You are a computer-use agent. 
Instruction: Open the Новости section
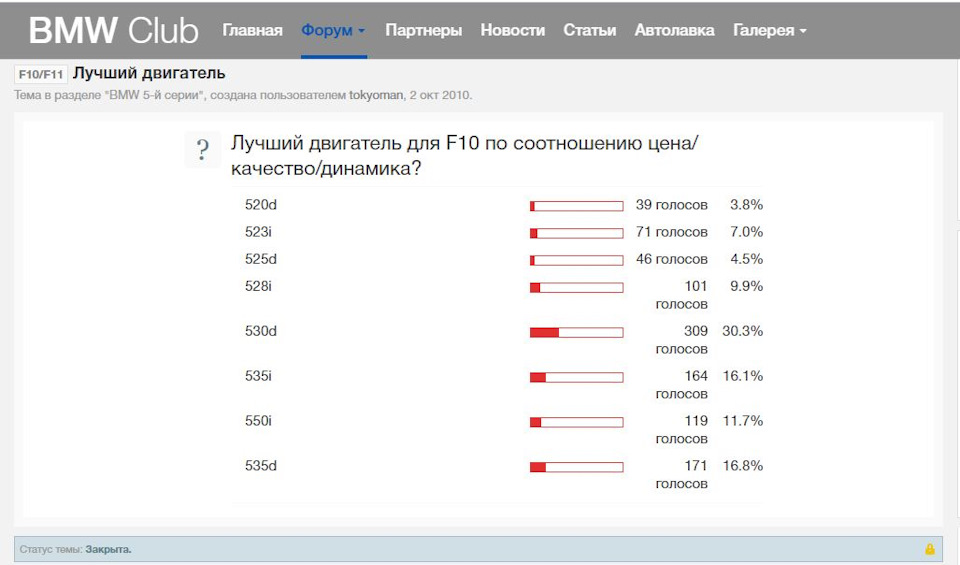tap(512, 30)
